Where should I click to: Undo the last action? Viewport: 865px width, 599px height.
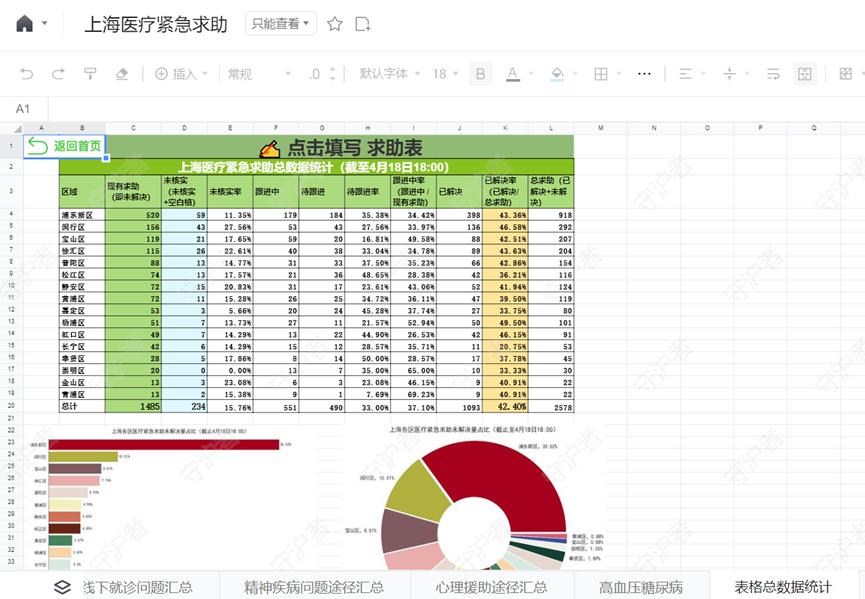[25, 73]
